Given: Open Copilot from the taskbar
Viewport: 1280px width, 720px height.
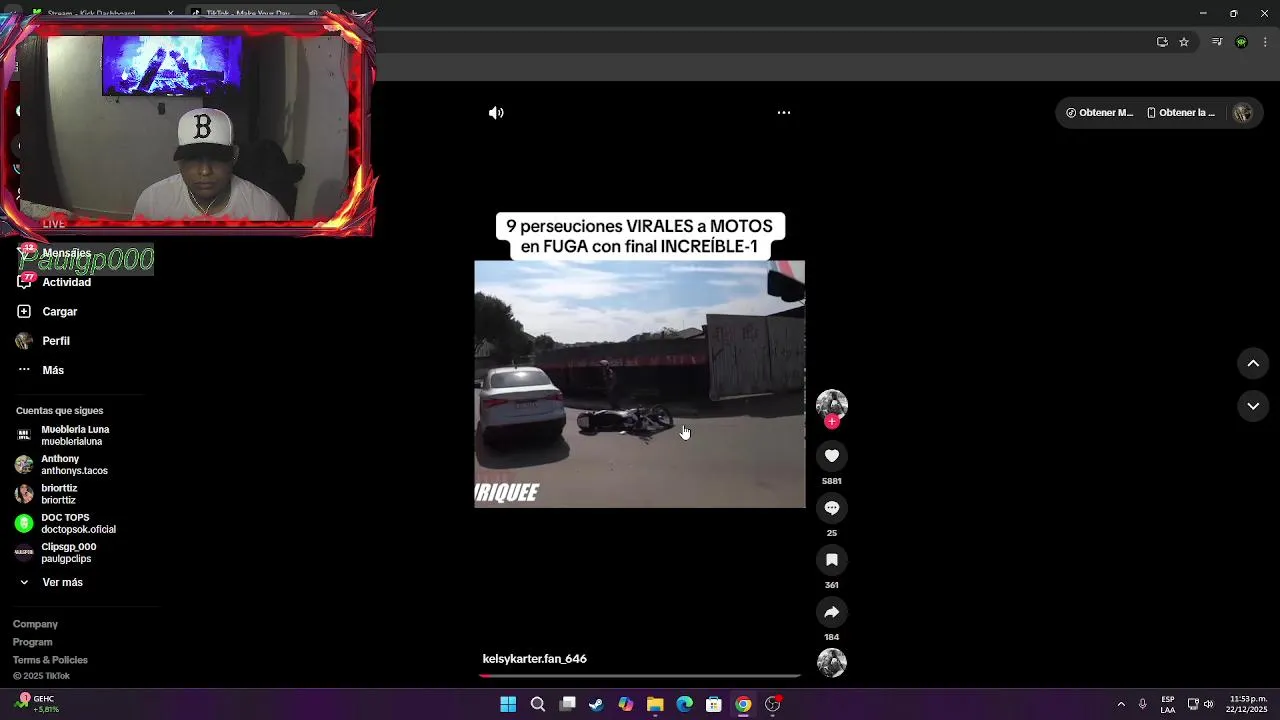Looking at the screenshot, I should pos(626,704).
